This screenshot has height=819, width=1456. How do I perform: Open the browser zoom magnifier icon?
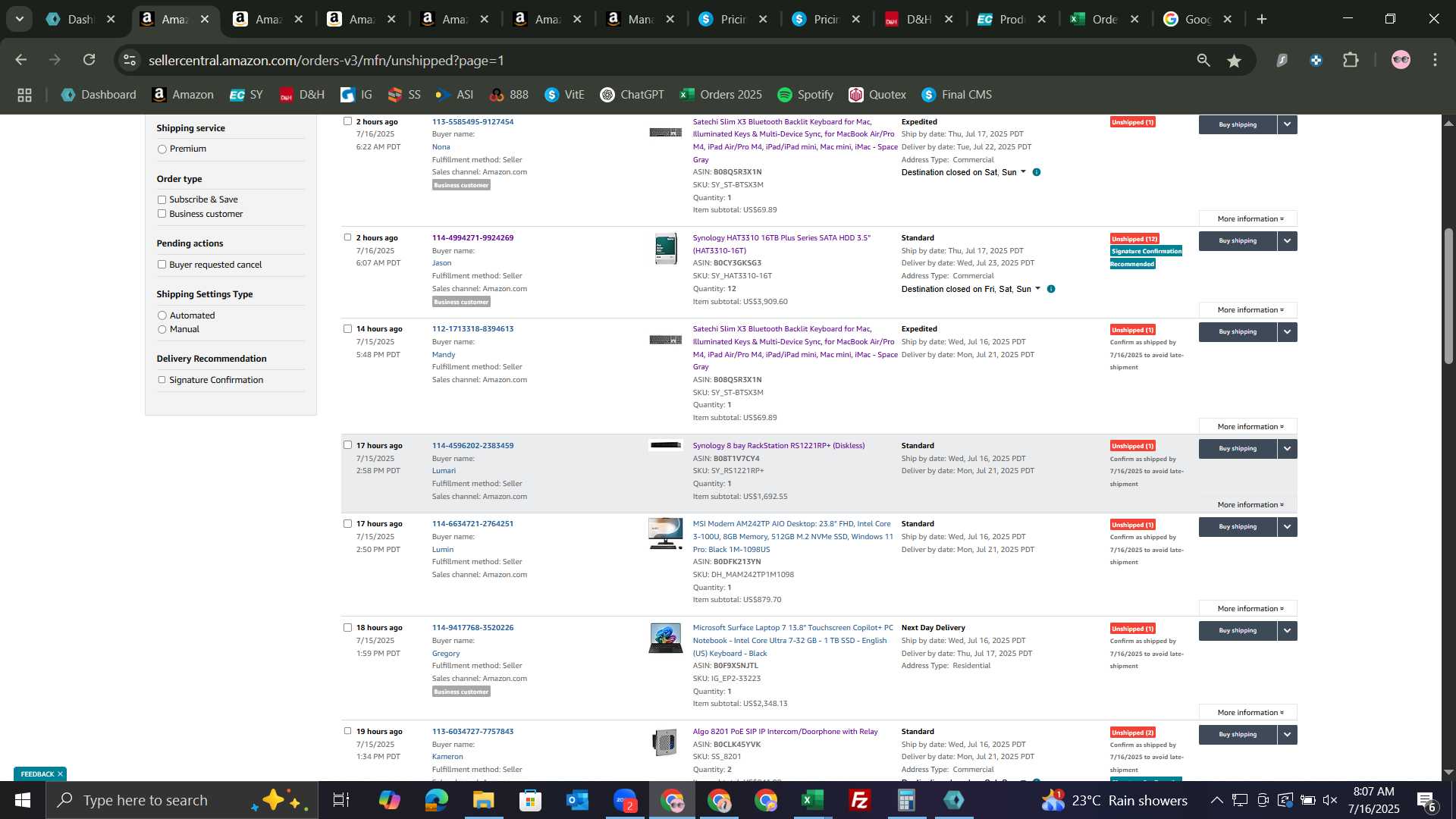click(1203, 60)
